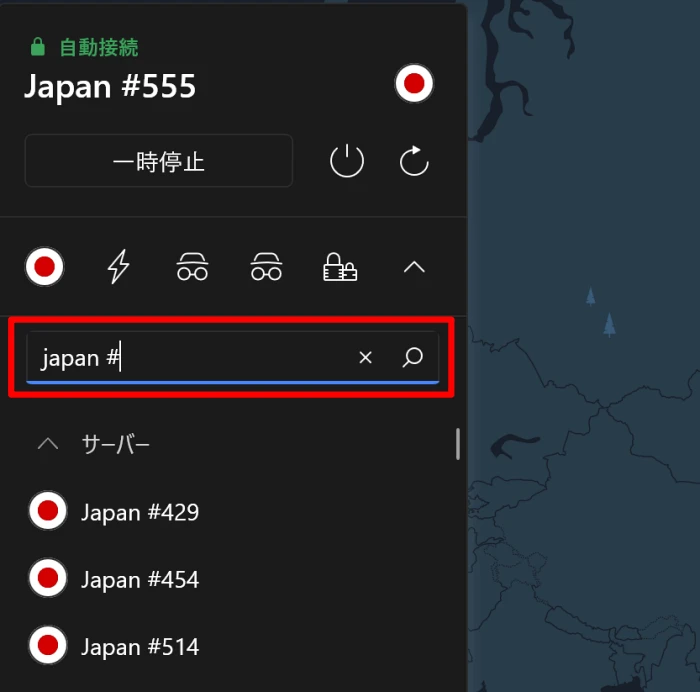This screenshot has width=700, height=692.
Task: Pause the connection with 一時停止 button
Action: [x=159, y=161]
